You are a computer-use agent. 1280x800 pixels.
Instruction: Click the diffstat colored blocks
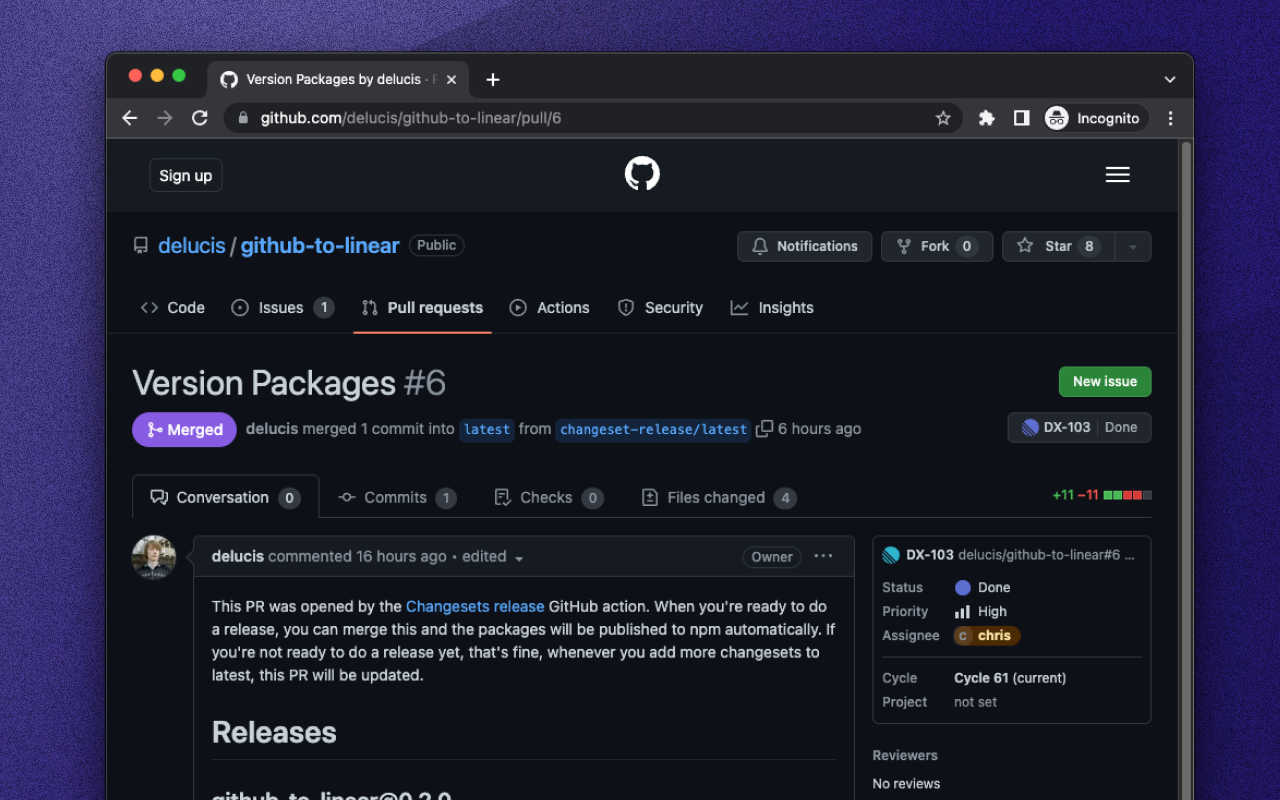click(x=1127, y=495)
